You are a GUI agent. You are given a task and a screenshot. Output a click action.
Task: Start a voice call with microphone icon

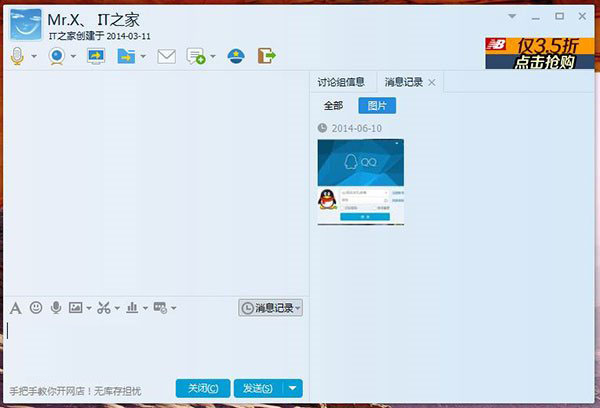coord(18,56)
